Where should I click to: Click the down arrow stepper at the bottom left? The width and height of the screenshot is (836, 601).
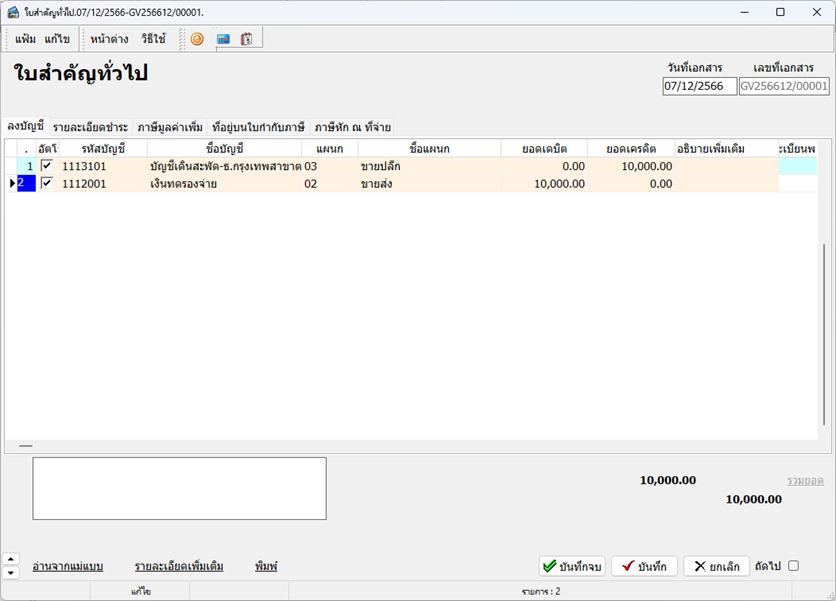click(x=11, y=573)
